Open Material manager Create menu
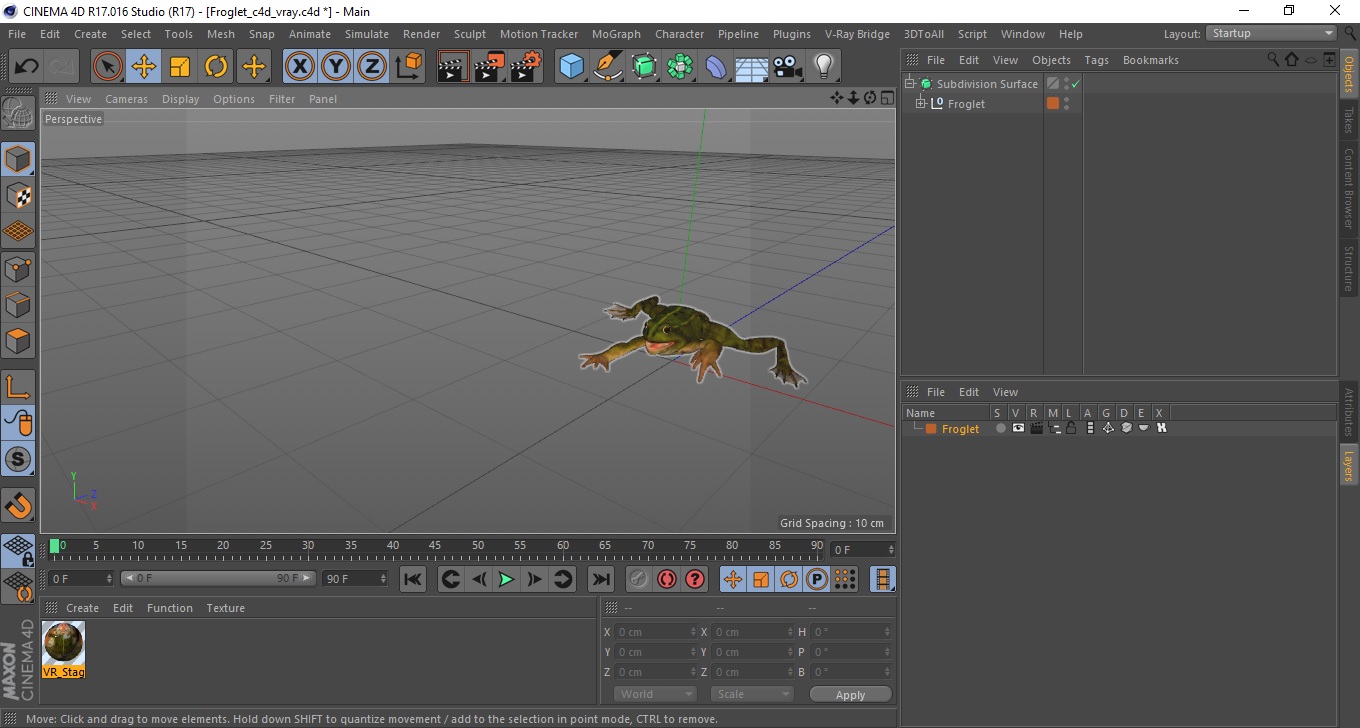Viewport: 1360px width, 728px height. click(82, 608)
